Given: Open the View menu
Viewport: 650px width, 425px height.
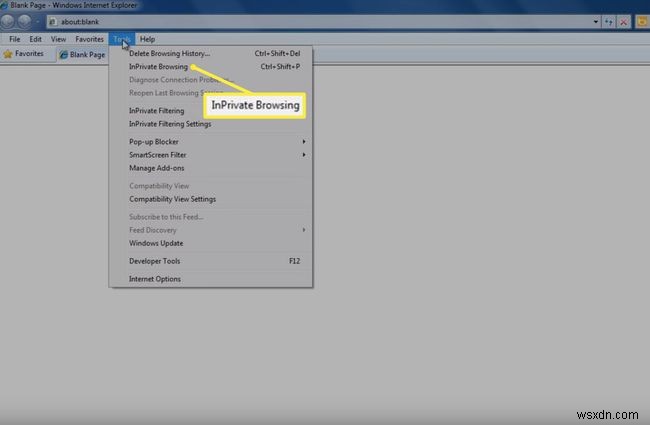Looking at the screenshot, I should click(58, 39).
